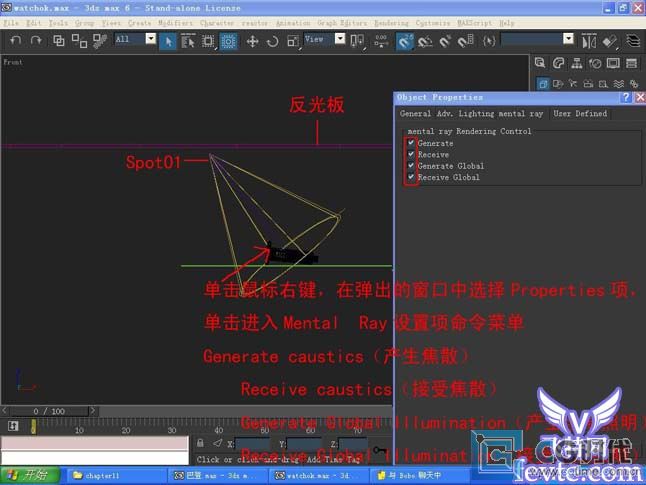
Task: Open the Edit Named Selection Sets dialog
Action: (489, 41)
